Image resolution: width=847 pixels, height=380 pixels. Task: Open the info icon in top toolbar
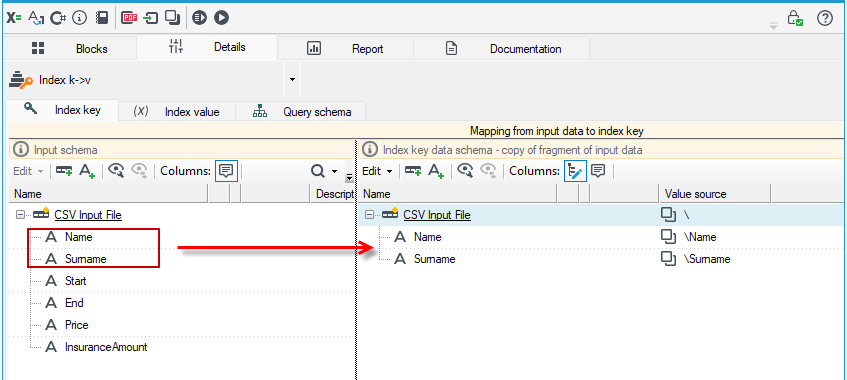point(80,18)
